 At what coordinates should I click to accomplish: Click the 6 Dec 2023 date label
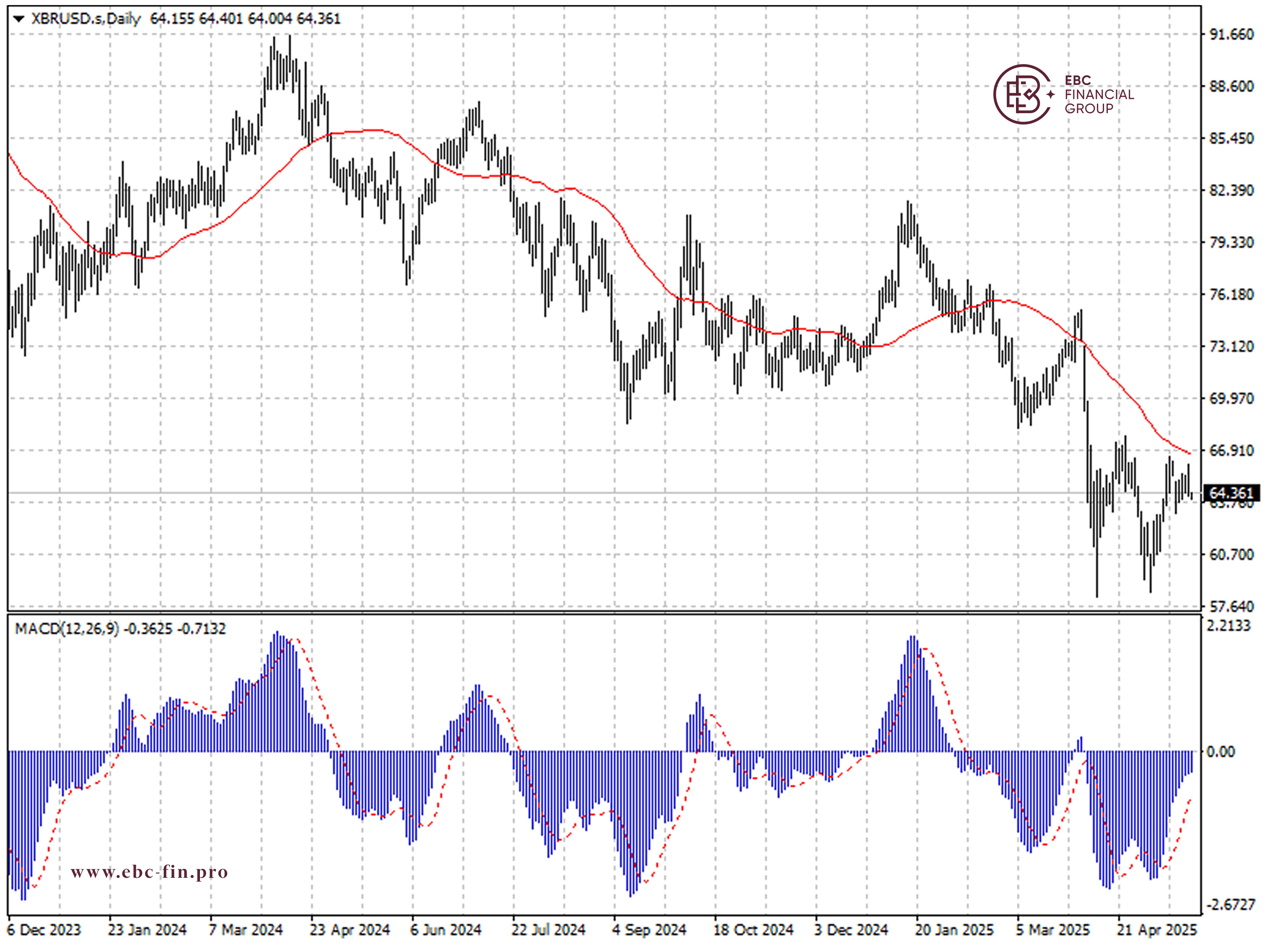click(x=44, y=930)
